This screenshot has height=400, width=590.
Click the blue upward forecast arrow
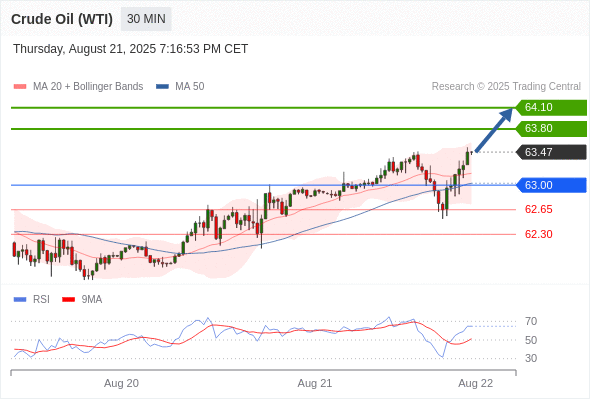[x=494, y=130]
